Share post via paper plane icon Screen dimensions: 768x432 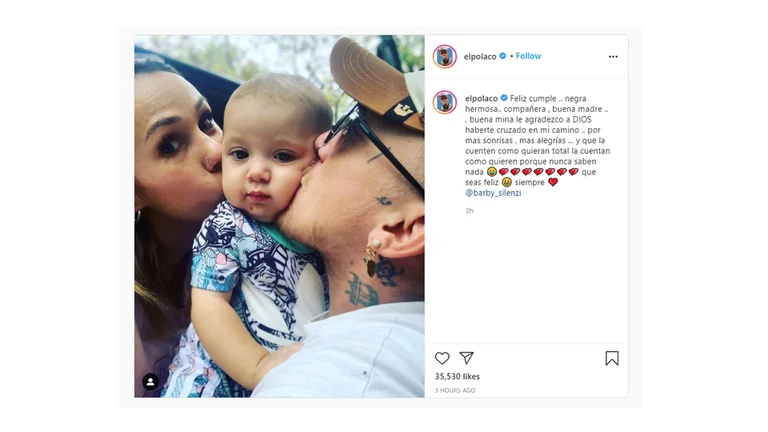(466, 358)
